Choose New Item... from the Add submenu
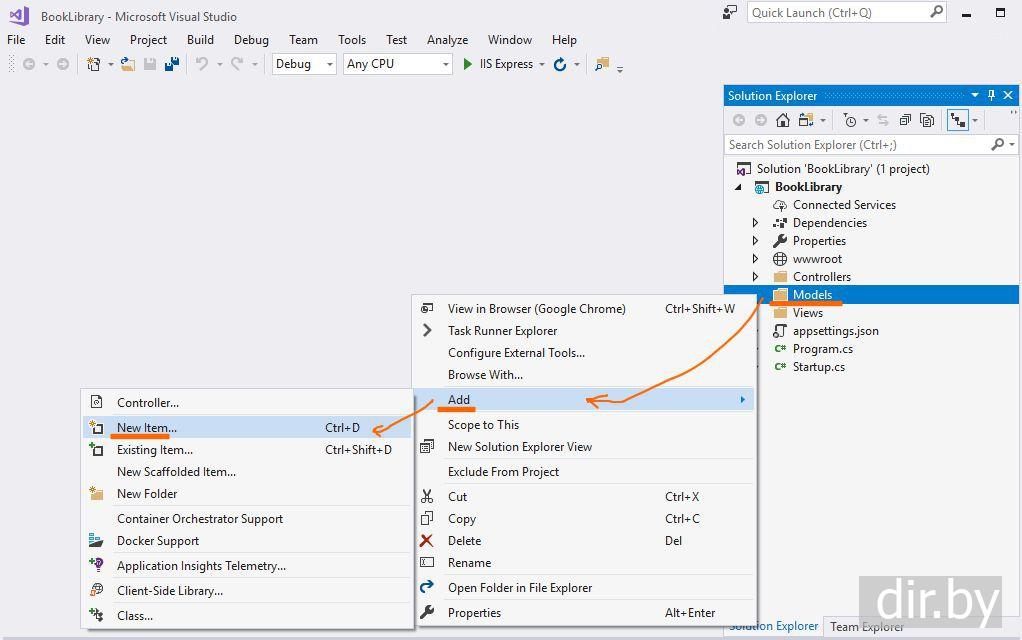1022x640 pixels. click(x=147, y=428)
